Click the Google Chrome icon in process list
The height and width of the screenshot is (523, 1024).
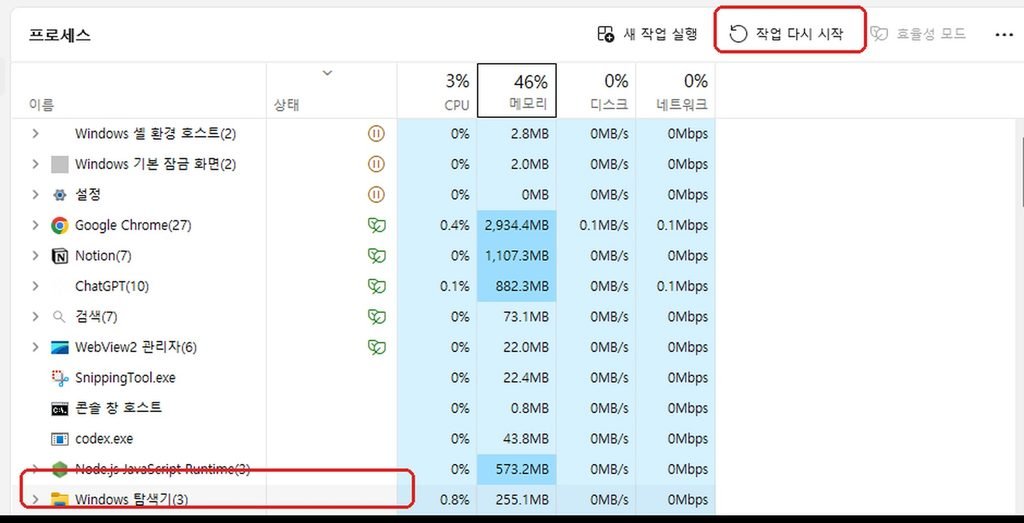pyautogui.click(x=59, y=226)
